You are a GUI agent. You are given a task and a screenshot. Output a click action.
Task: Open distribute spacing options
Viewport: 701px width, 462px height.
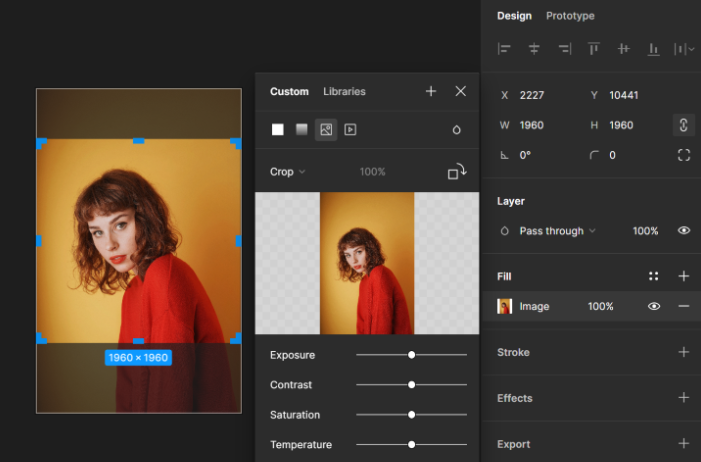point(684,49)
